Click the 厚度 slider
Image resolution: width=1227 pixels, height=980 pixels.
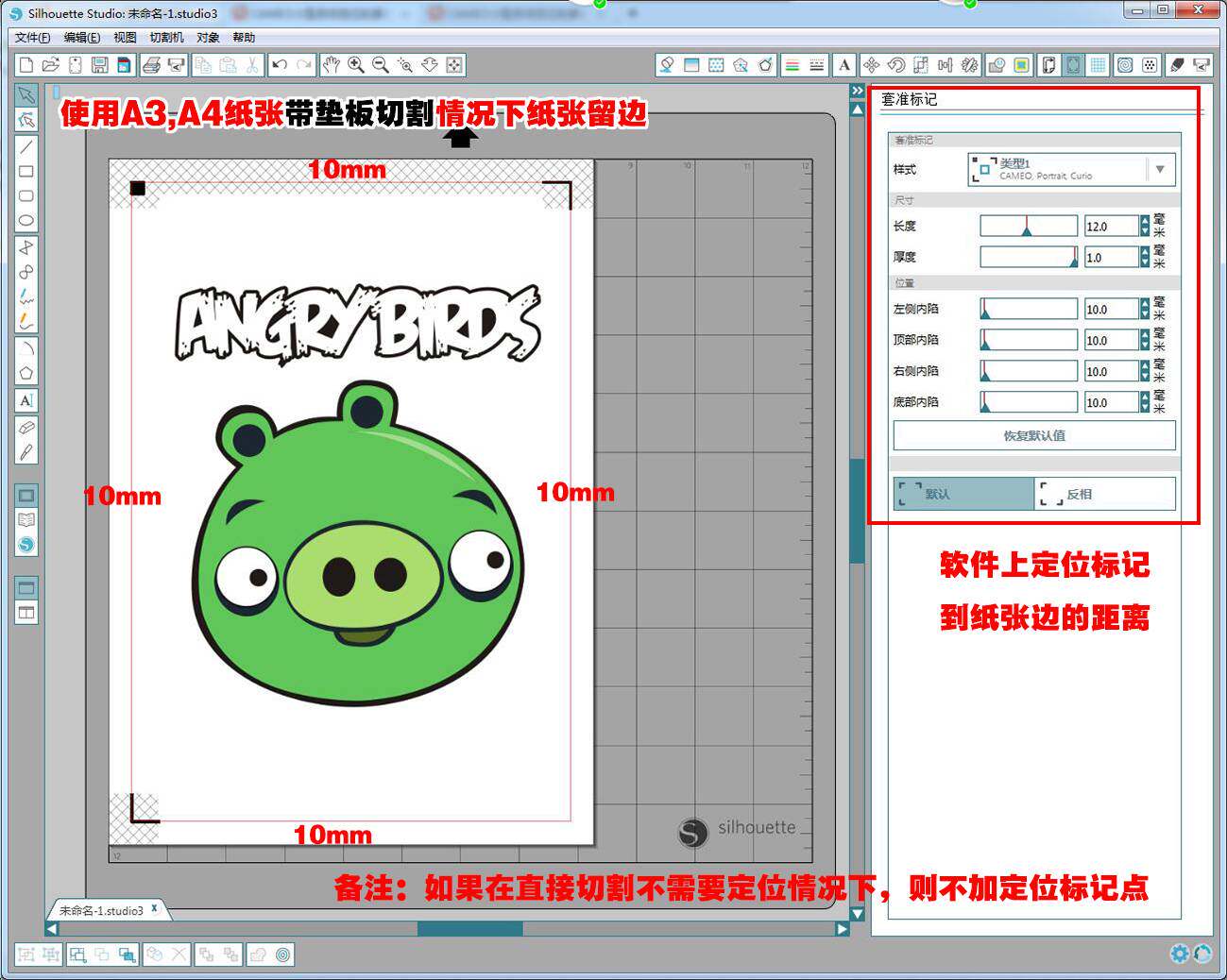(x=1029, y=257)
